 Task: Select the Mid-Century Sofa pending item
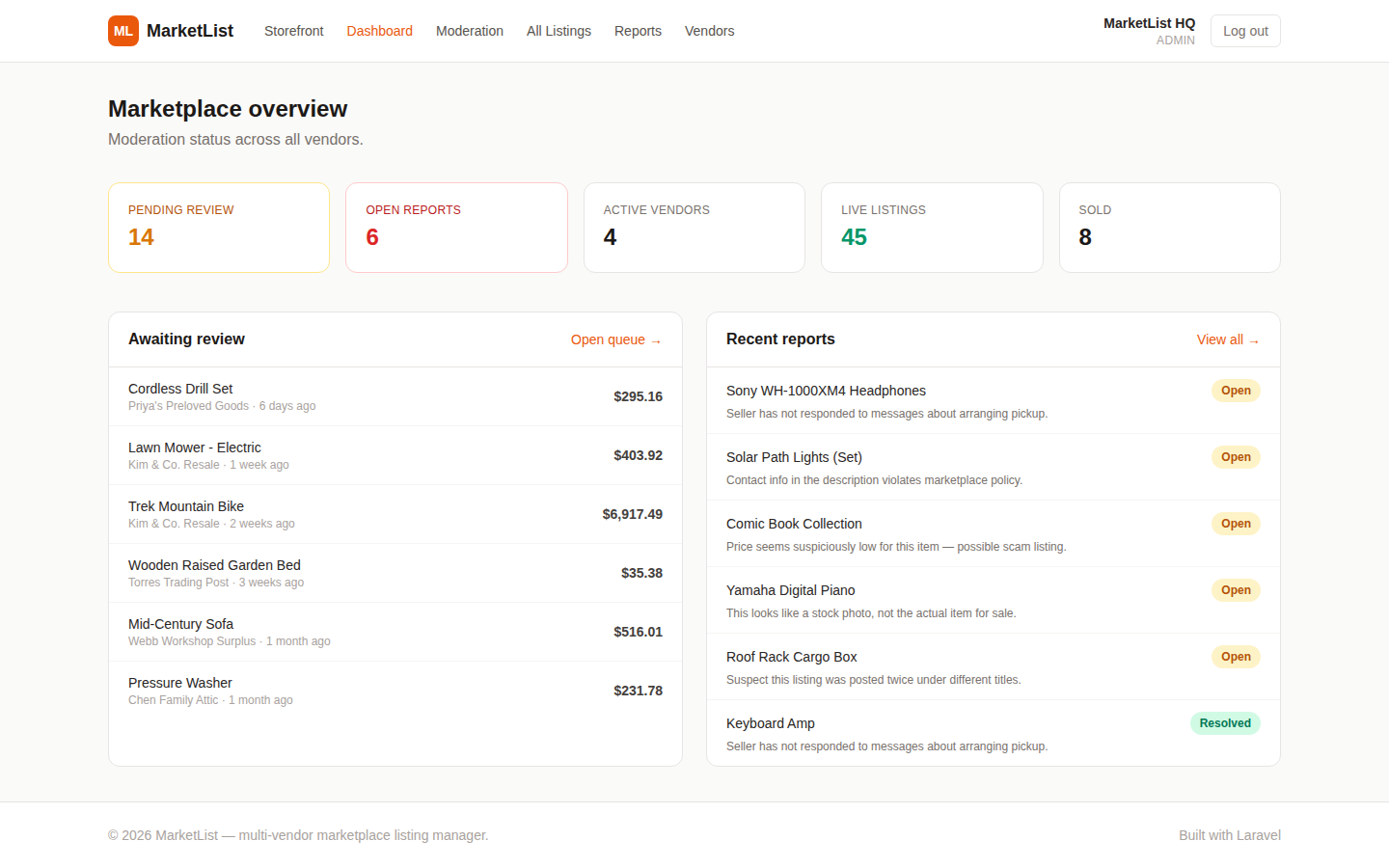coord(395,632)
